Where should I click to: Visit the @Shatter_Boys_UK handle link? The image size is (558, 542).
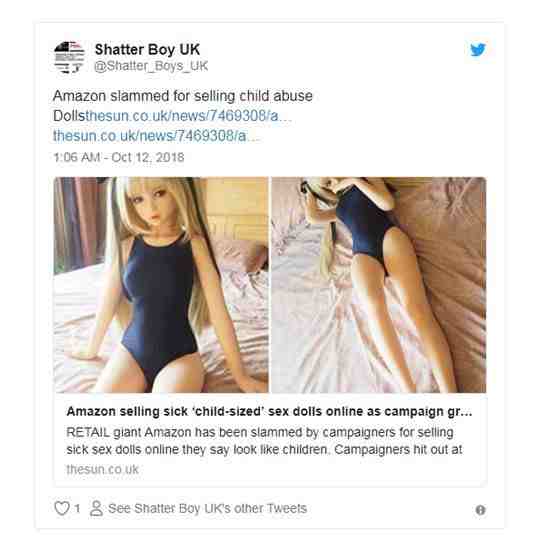pyautogui.click(x=151, y=66)
